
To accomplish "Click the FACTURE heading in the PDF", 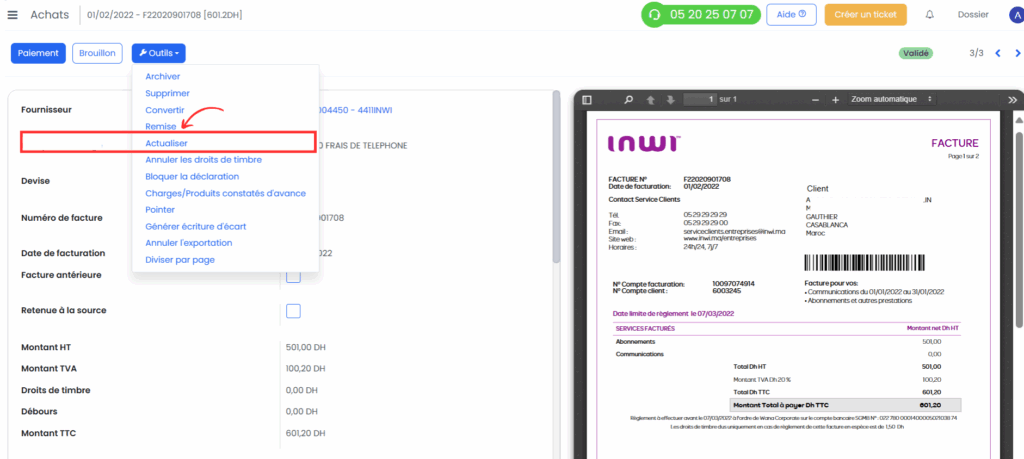I will (x=955, y=143).
